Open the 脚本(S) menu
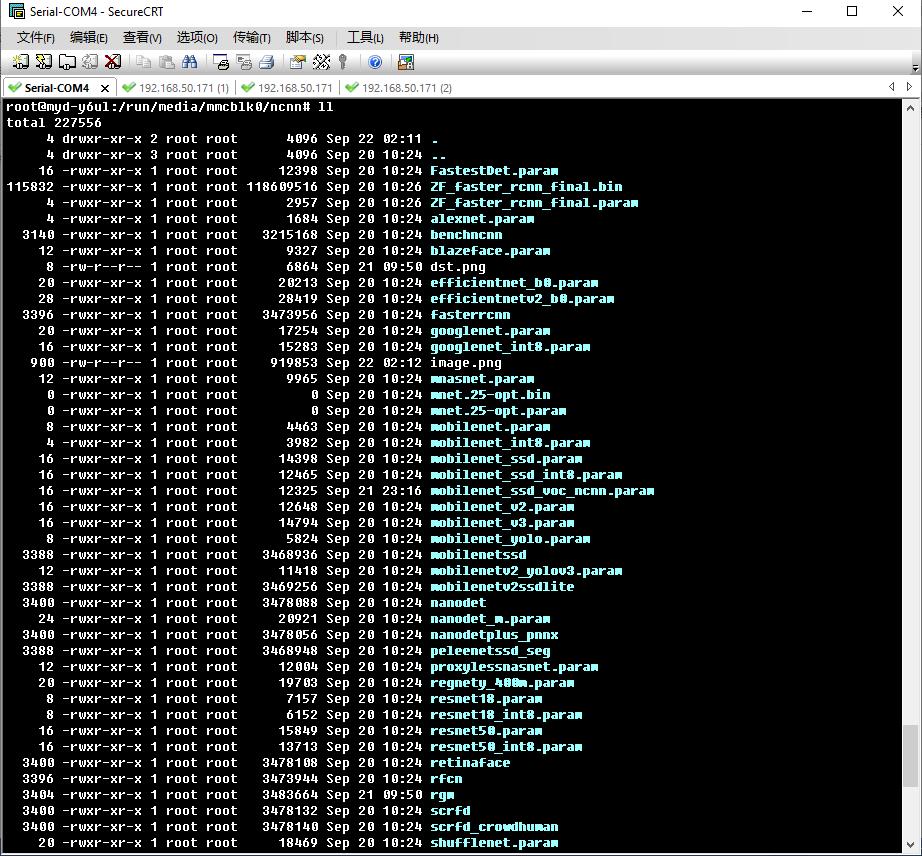The height and width of the screenshot is (856, 922). tap(304, 38)
